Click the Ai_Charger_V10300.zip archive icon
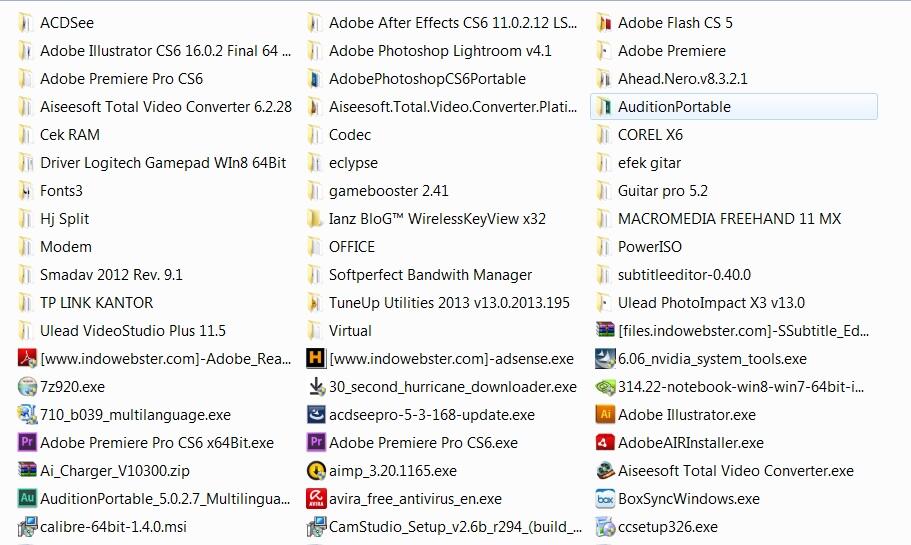This screenshot has height=545, width=911. point(27,470)
